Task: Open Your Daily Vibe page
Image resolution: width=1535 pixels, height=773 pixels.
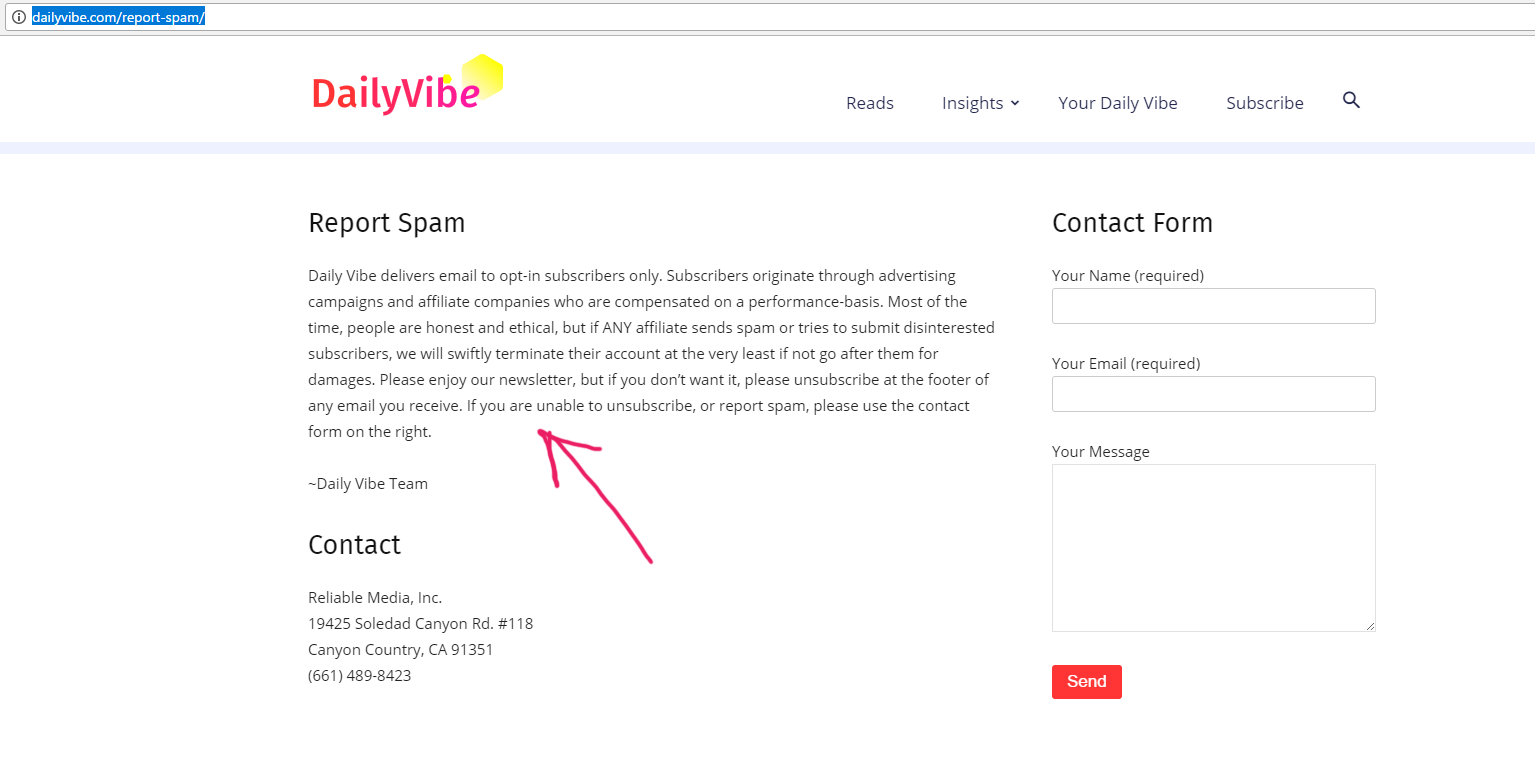Action: 1118,103
